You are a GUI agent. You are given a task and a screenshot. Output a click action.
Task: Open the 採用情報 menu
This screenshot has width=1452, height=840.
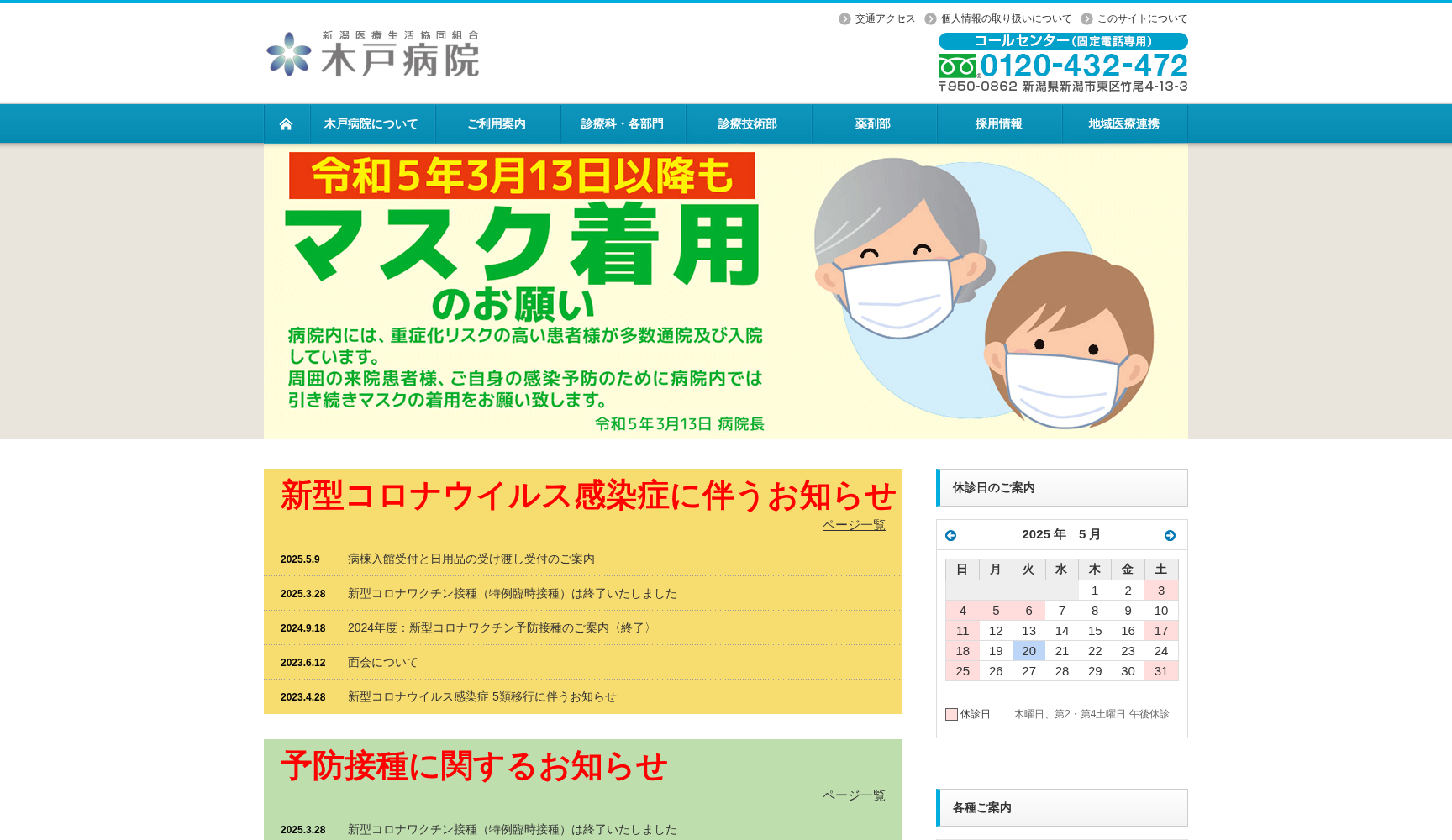pyautogui.click(x=999, y=123)
